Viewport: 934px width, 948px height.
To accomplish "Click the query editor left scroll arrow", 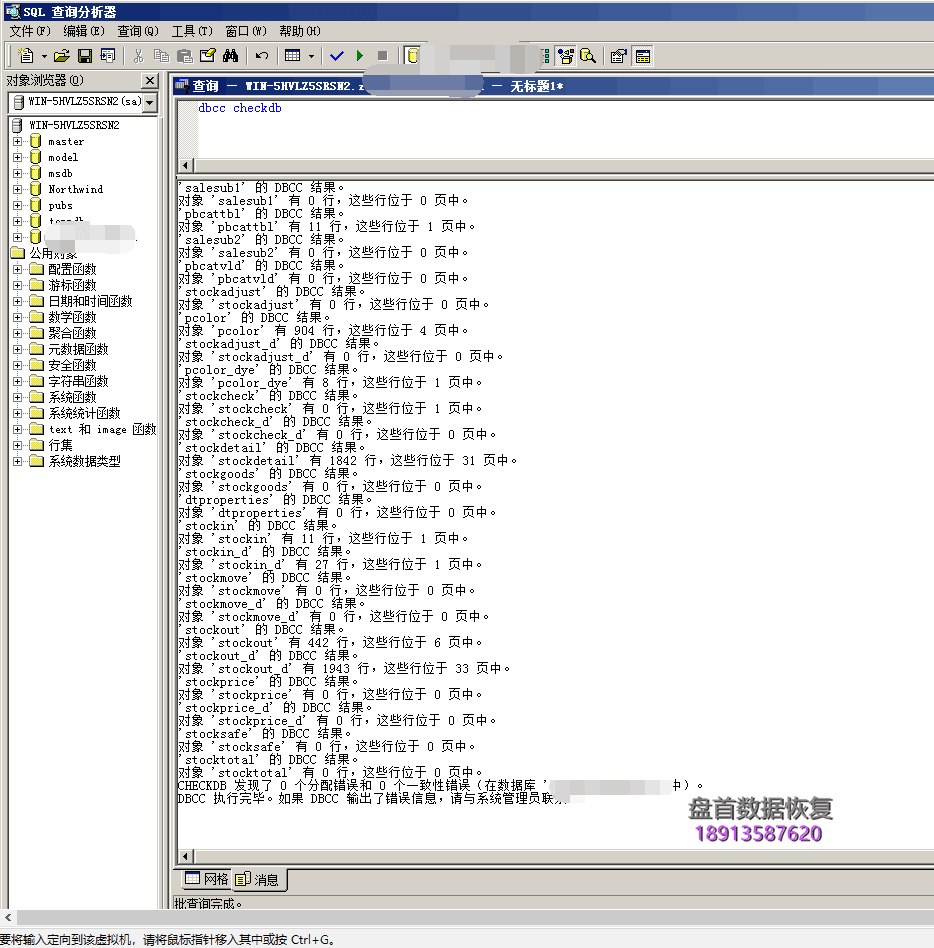I will point(186,166).
